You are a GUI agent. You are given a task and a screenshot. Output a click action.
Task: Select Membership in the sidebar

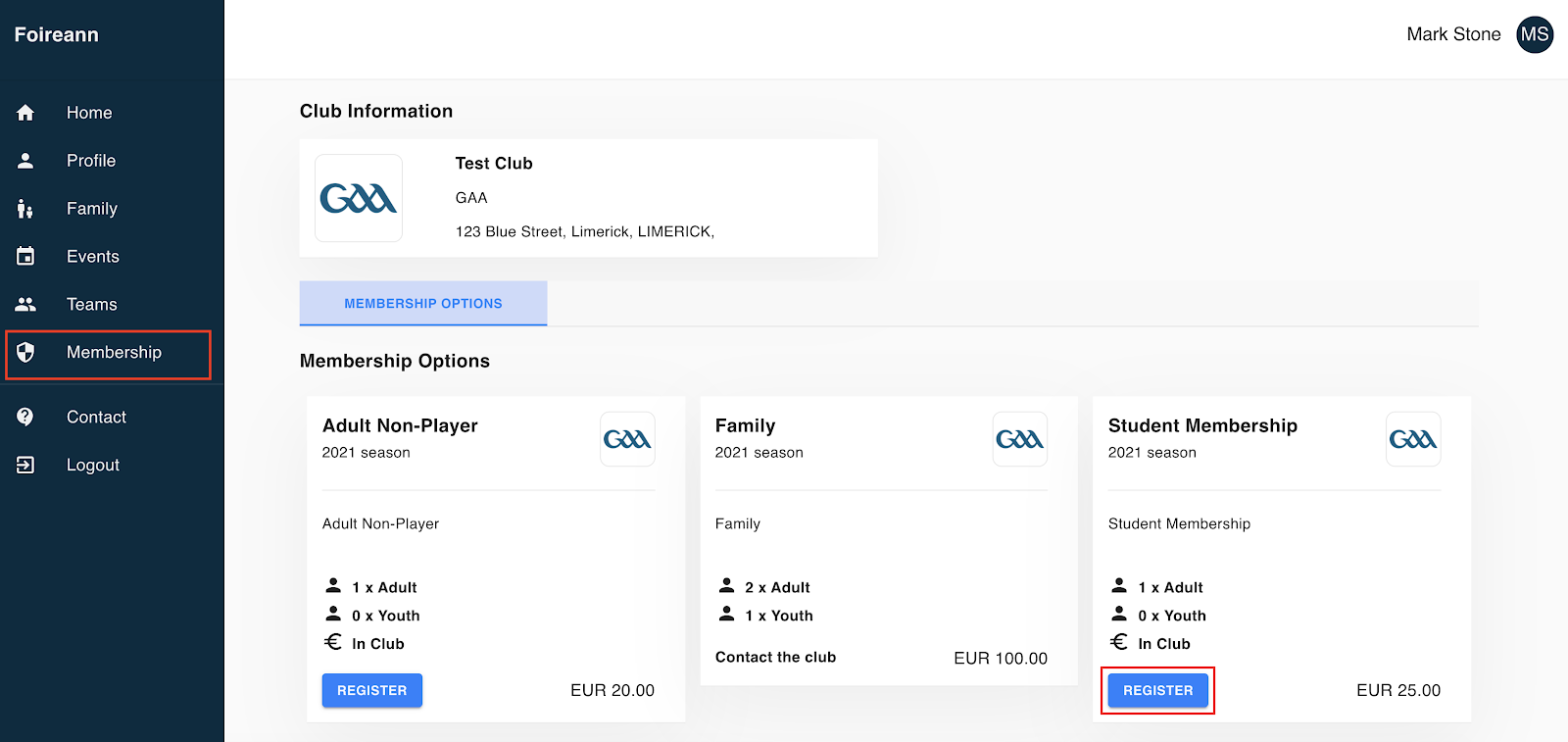112,353
